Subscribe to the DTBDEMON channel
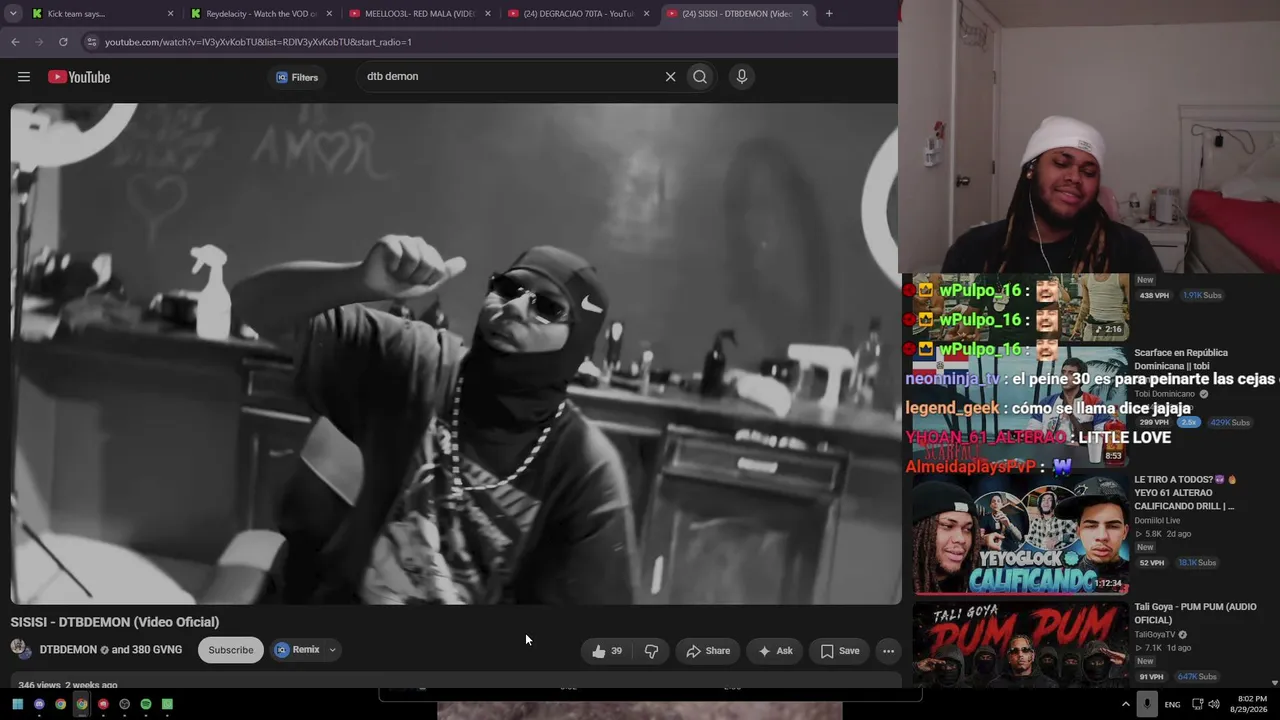Screen dimensions: 1280x720 [x=231, y=650]
